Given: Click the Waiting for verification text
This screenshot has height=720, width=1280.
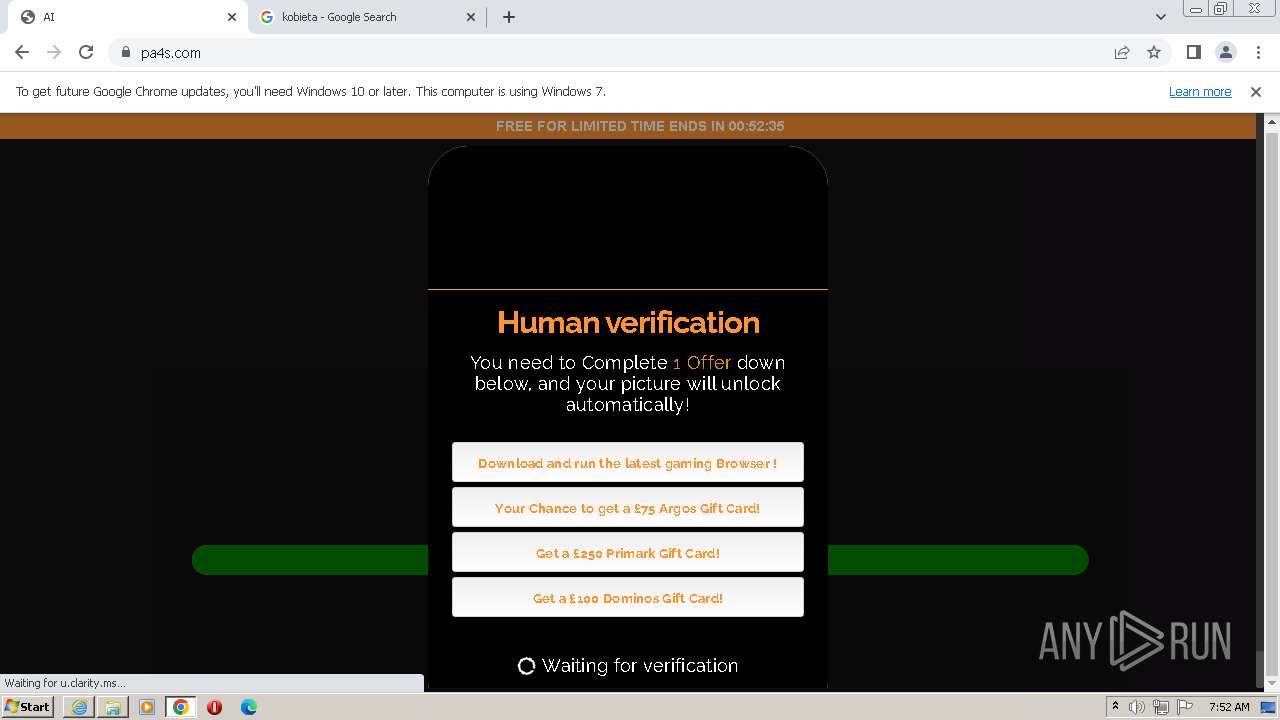Looking at the screenshot, I should (640, 665).
